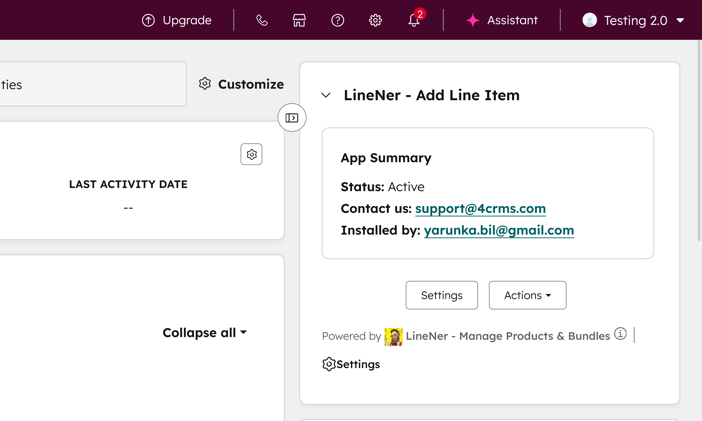Collapse the LineNer - Add Line Item section
The height and width of the screenshot is (421, 702).
pyautogui.click(x=326, y=96)
